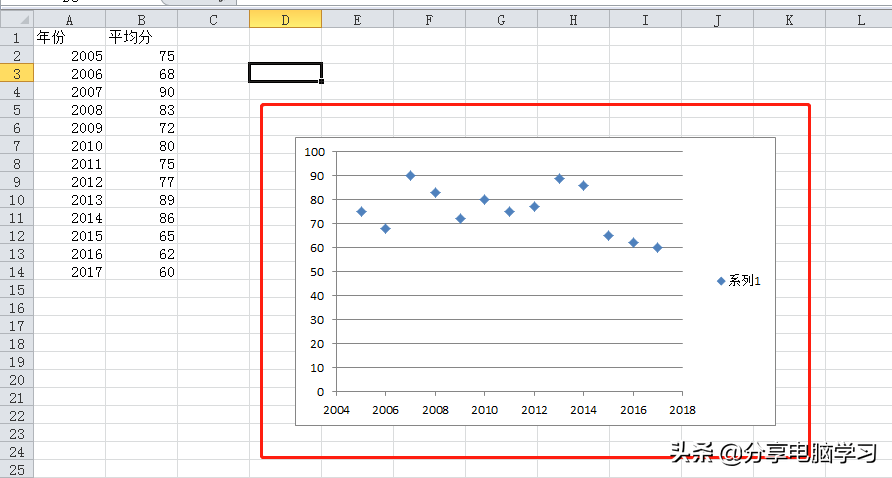Click the year cell 2012
The width and height of the screenshot is (892, 478).
[69, 182]
